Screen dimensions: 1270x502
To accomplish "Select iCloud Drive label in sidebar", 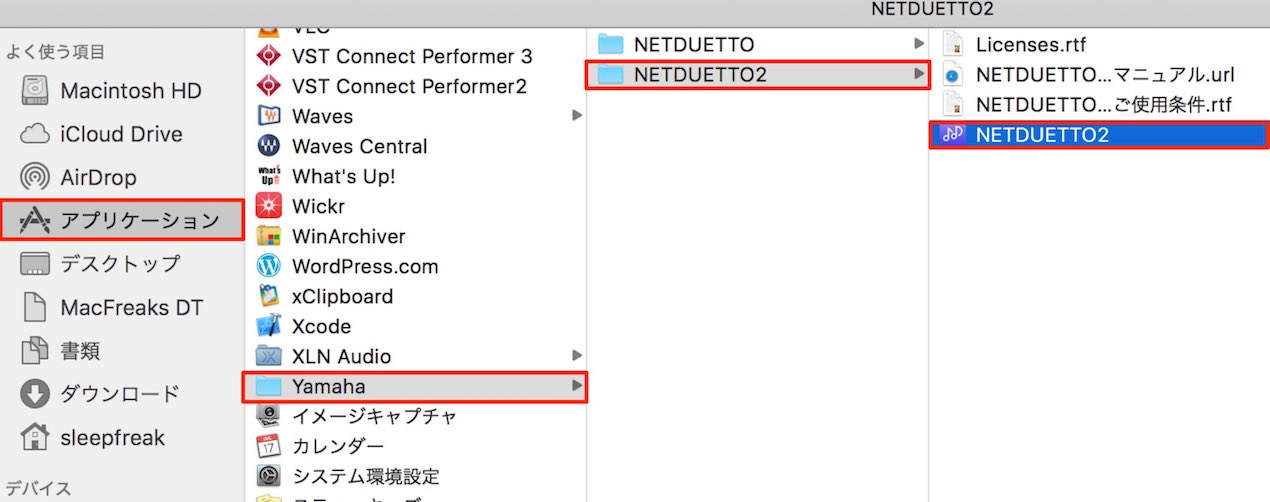I will (122, 134).
